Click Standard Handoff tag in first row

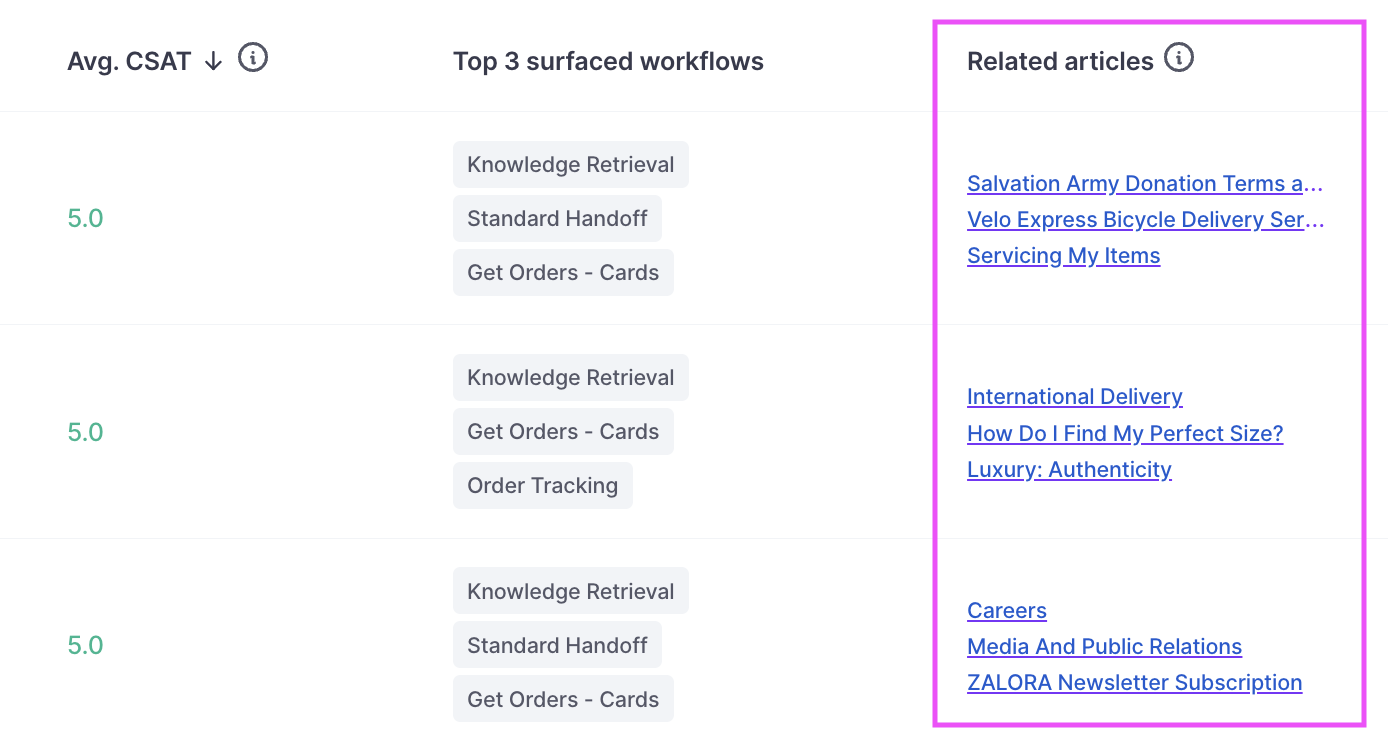(557, 218)
